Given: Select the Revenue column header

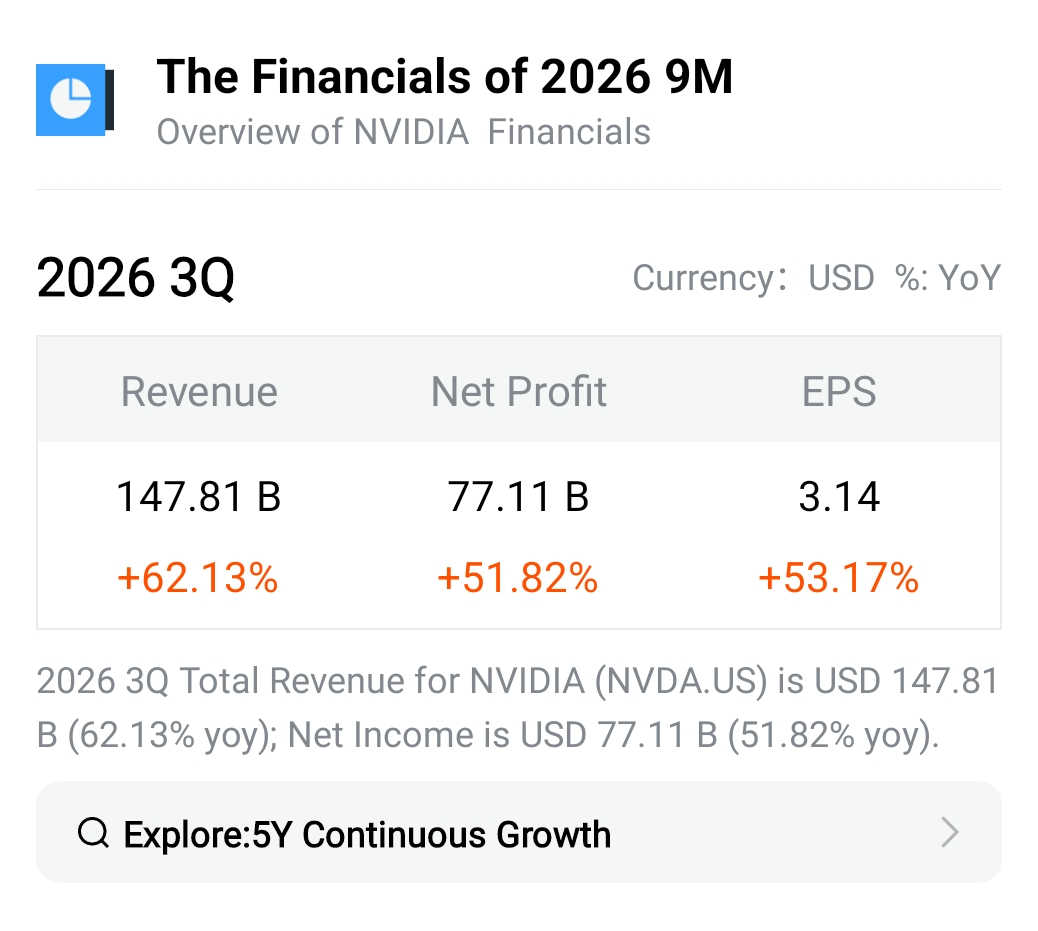Looking at the screenshot, I should pos(199,391).
